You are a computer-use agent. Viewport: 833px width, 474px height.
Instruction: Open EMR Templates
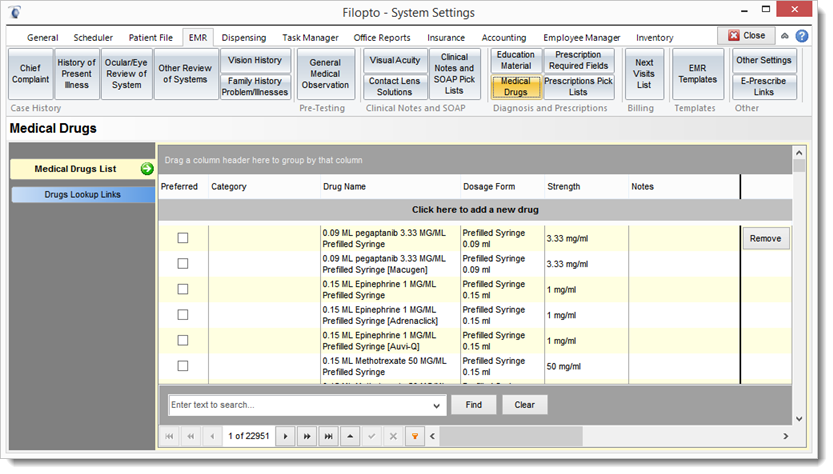point(698,74)
